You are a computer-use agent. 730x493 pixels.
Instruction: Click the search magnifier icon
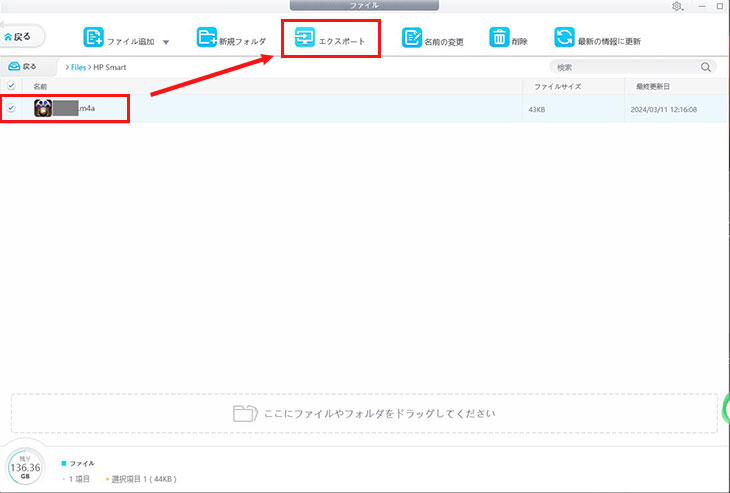706,68
